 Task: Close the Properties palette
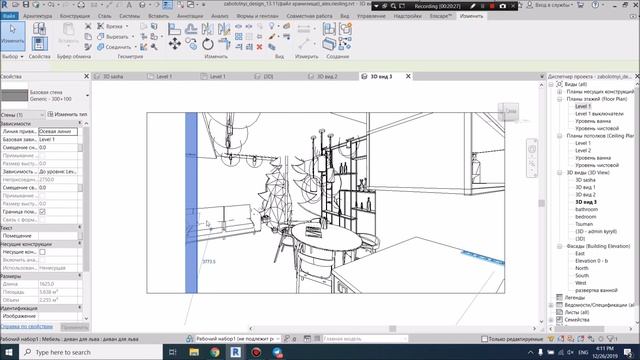pos(87,76)
